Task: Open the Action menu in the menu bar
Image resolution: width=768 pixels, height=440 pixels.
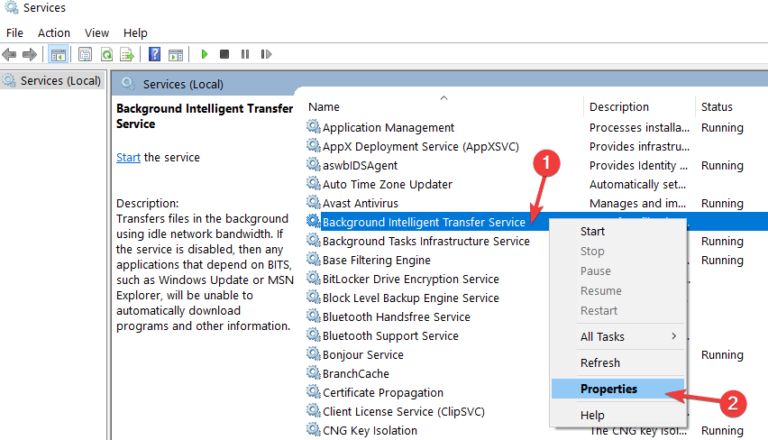Action: coord(54,33)
